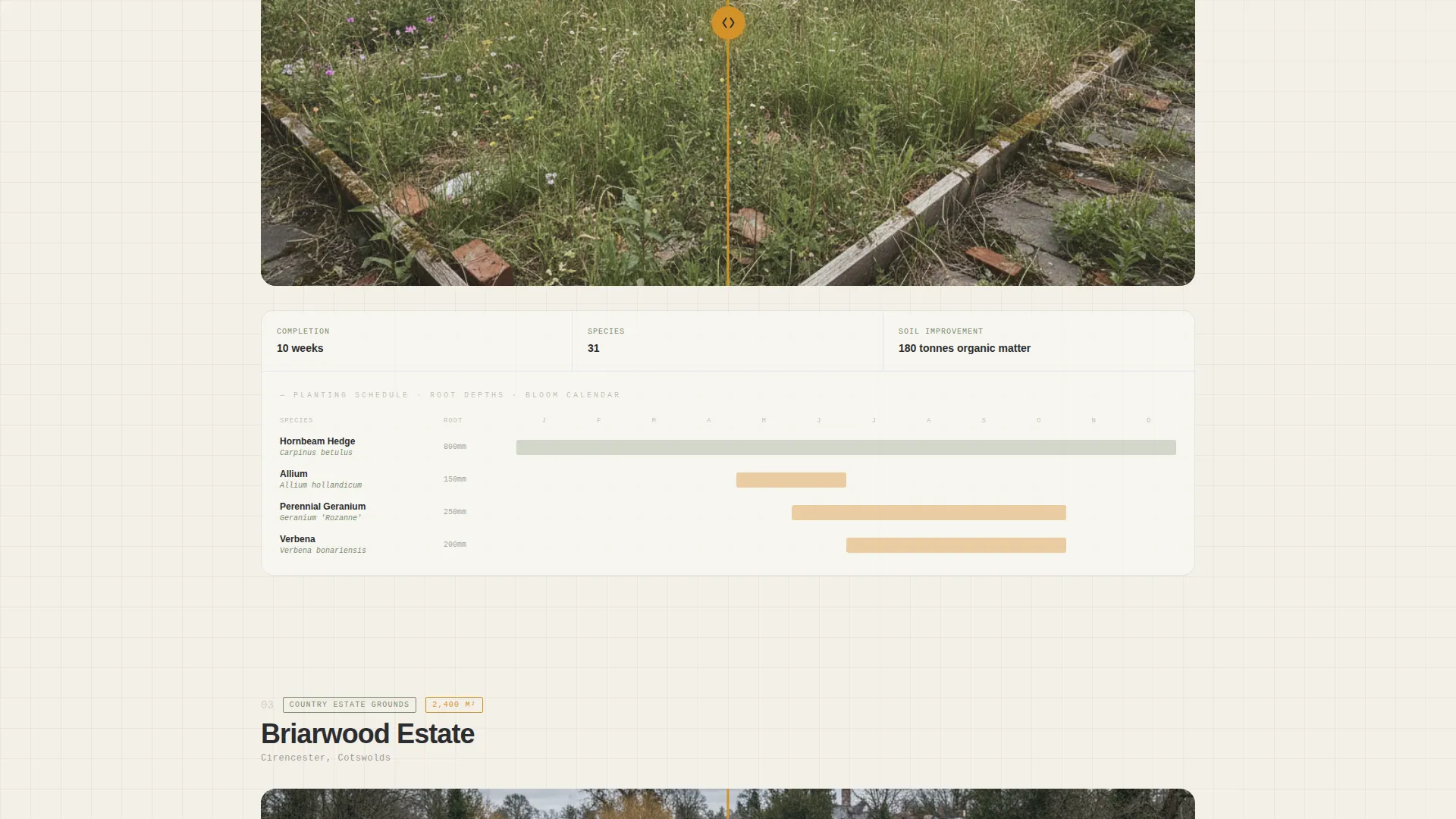Click the 800mm root depth value
The height and width of the screenshot is (819, 1456).
pyautogui.click(x=455, y=447)
